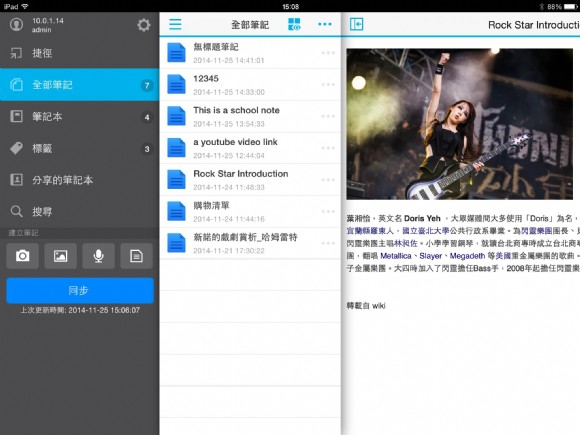Screen dimensions: 580x435
Task: Tap the Bluetooth icon in status bar
Action: (x=542, y=6)
